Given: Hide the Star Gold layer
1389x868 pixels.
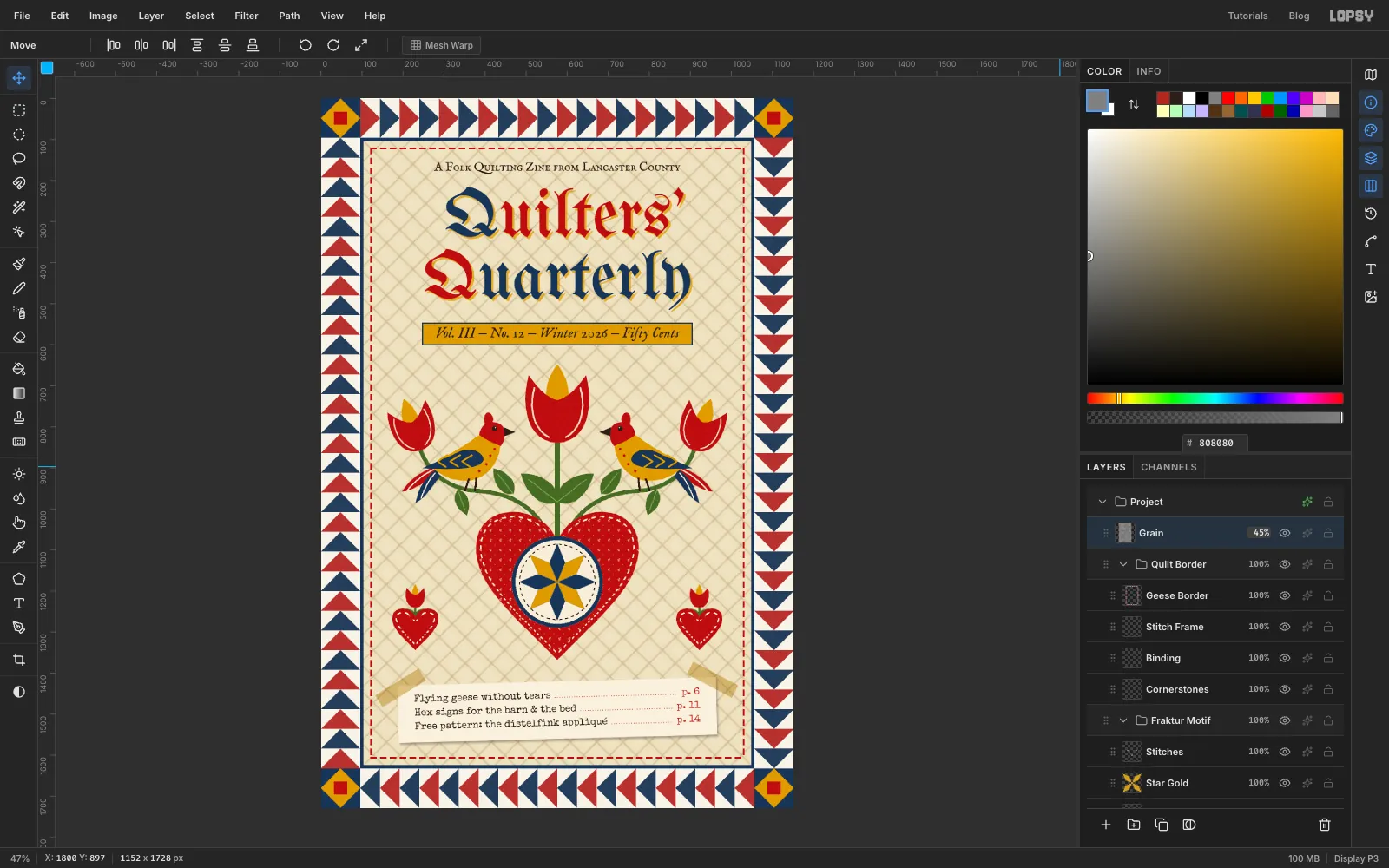Looking at the screenshot, I should (1285, 783).
